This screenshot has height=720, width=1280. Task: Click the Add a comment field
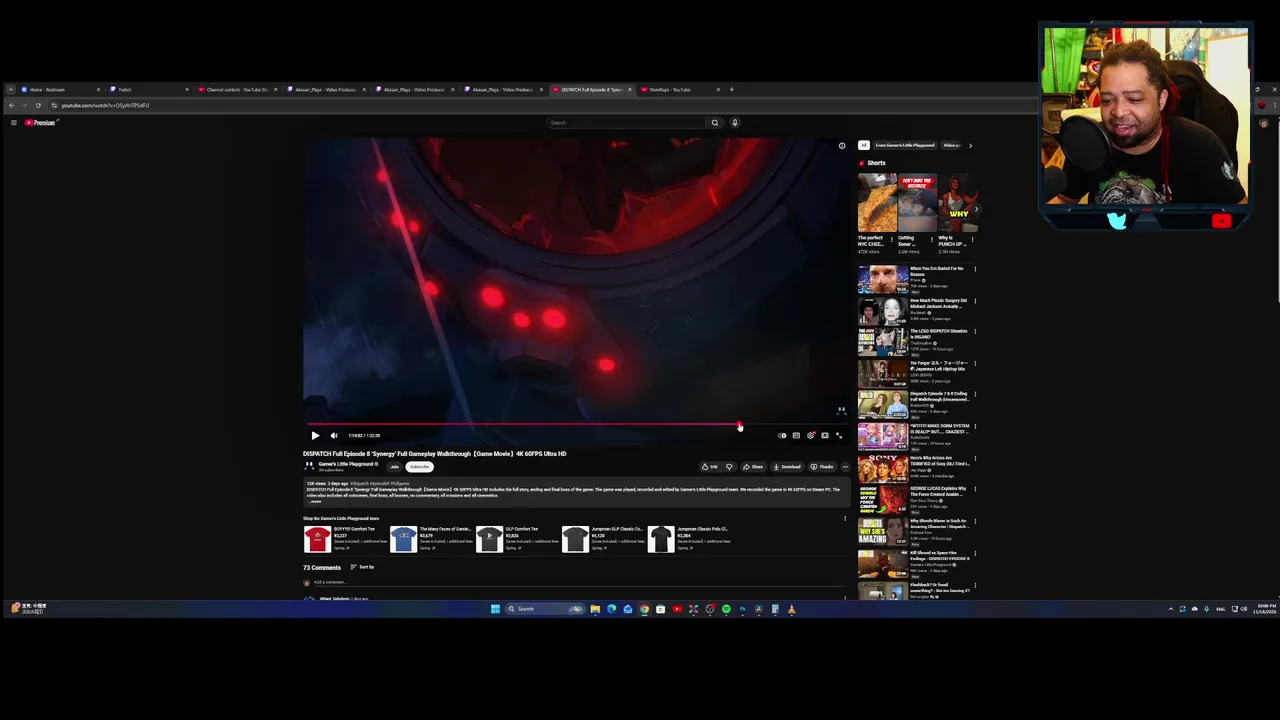[580, 582]
